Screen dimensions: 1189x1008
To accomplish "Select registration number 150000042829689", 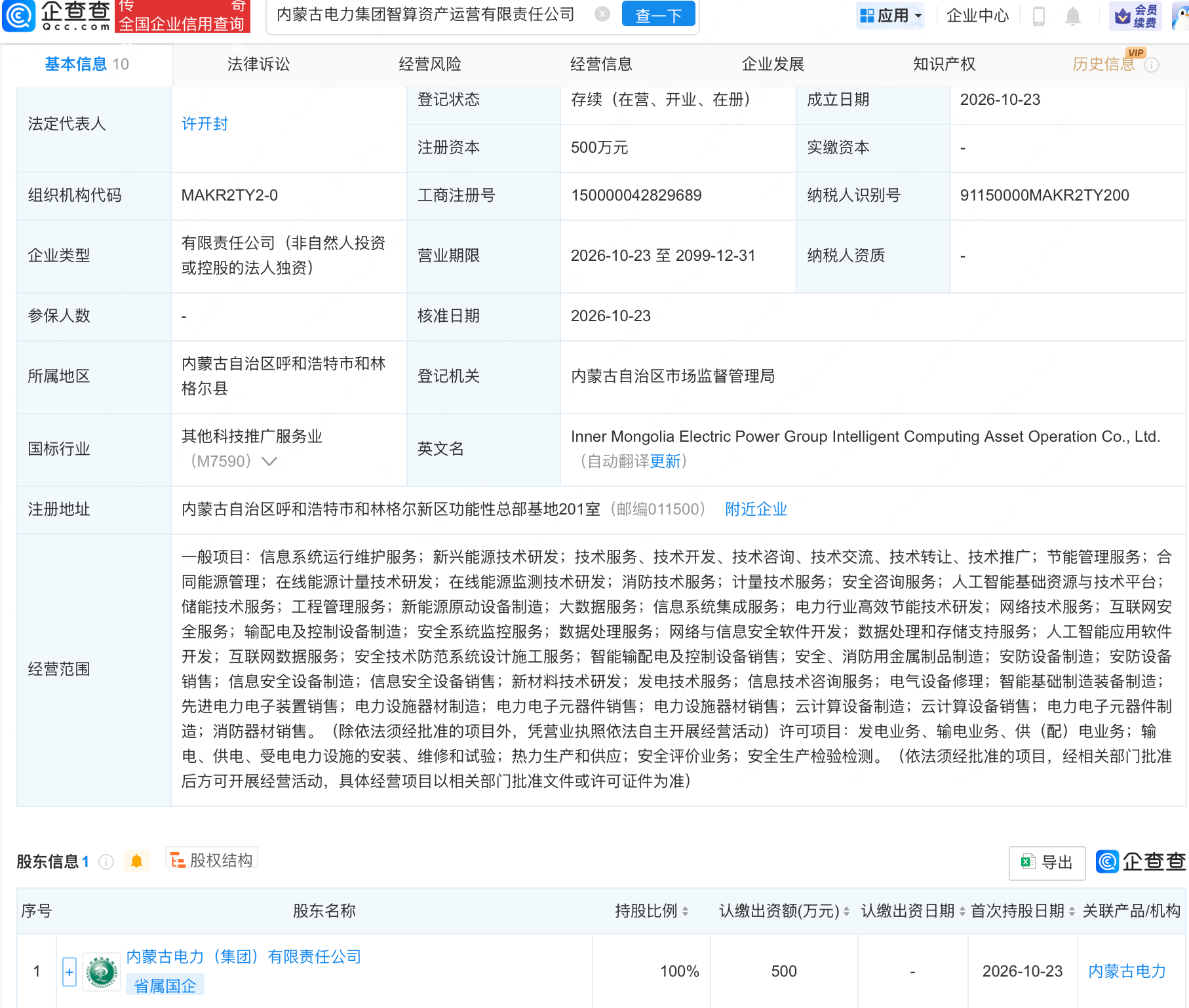I will tap(636, 195).
